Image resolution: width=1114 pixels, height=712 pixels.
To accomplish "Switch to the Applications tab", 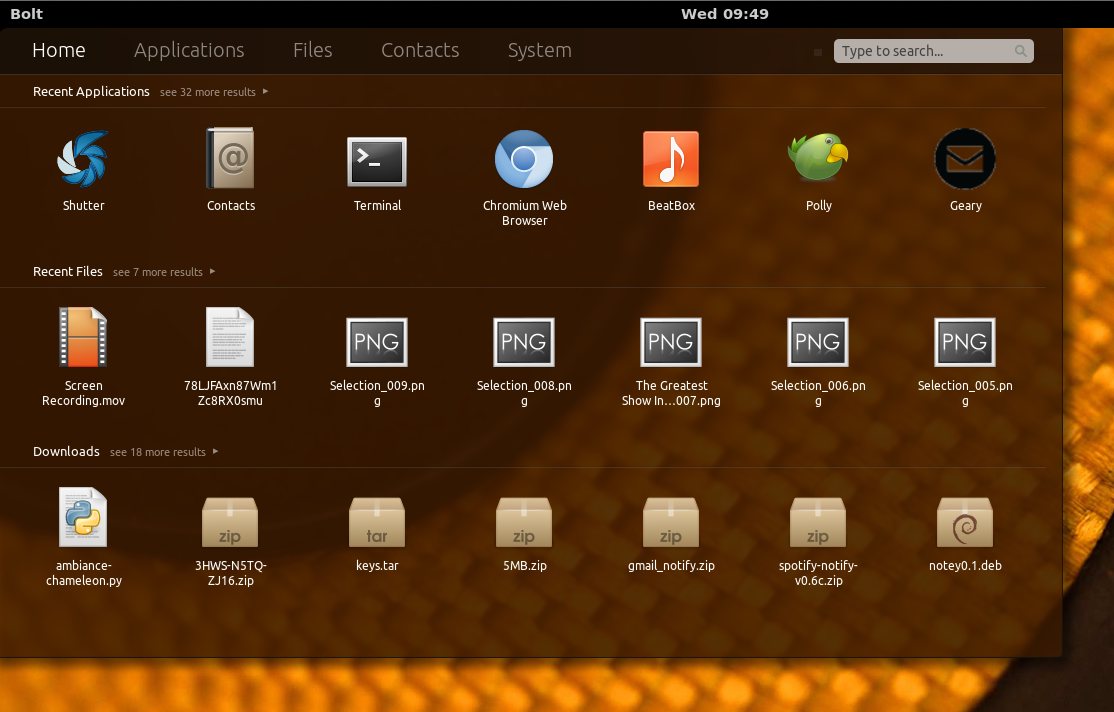I will [x=189, y=50].
